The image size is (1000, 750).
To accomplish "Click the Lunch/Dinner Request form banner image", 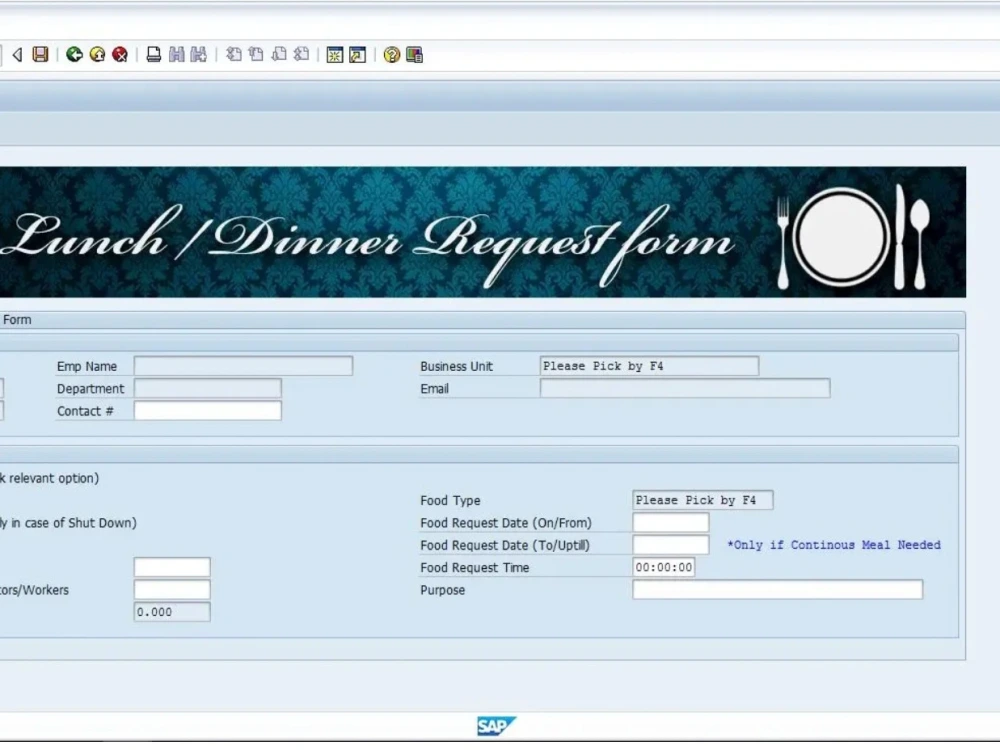I will pos(483,232).
